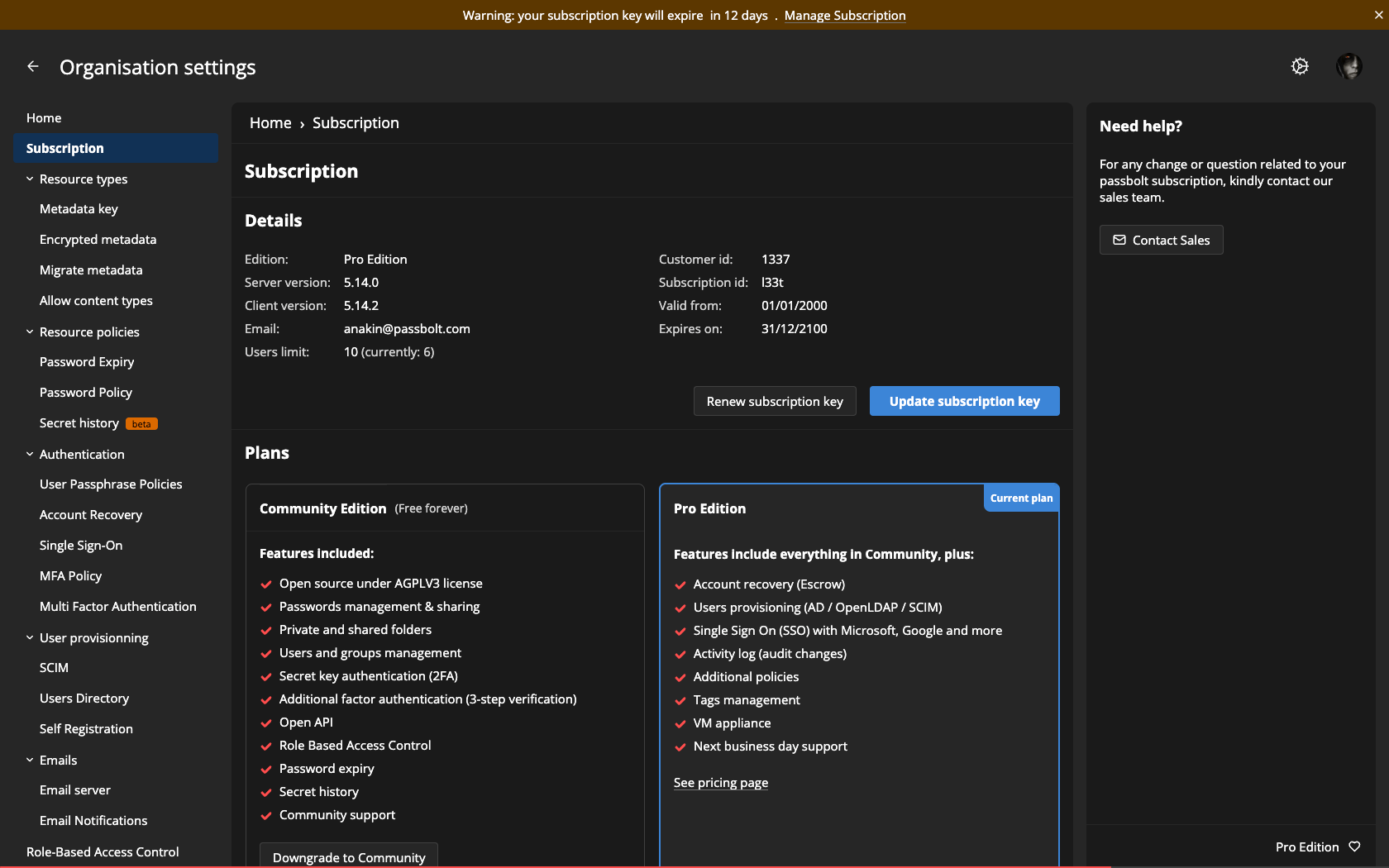Open Email server settings
The height and width of the screenshot is (868, 1389).
[x=74, y=790]
